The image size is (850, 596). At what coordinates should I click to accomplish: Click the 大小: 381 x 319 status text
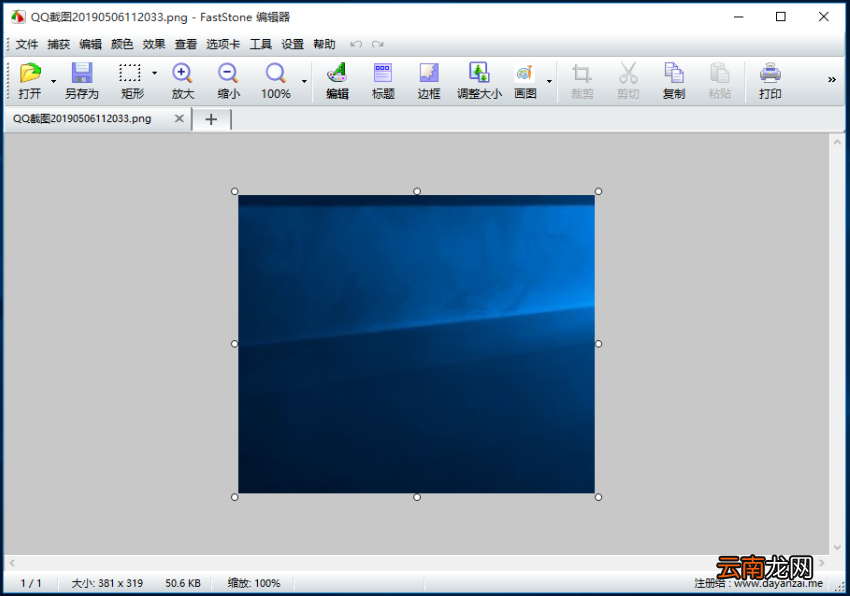point(107,584)
